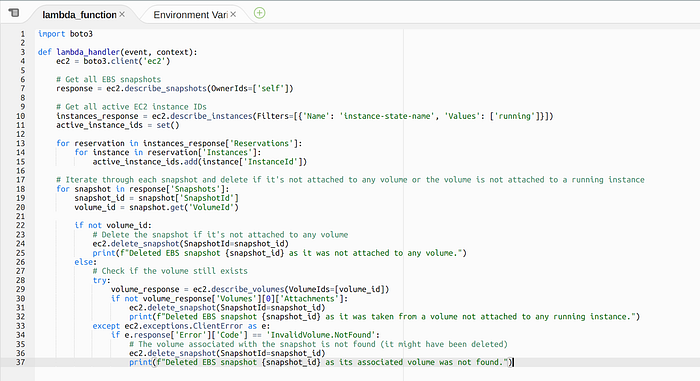Click the 'import boto3' line
Image resolution: width=700 pixels, height=381 pixels.
pos(65,34)
